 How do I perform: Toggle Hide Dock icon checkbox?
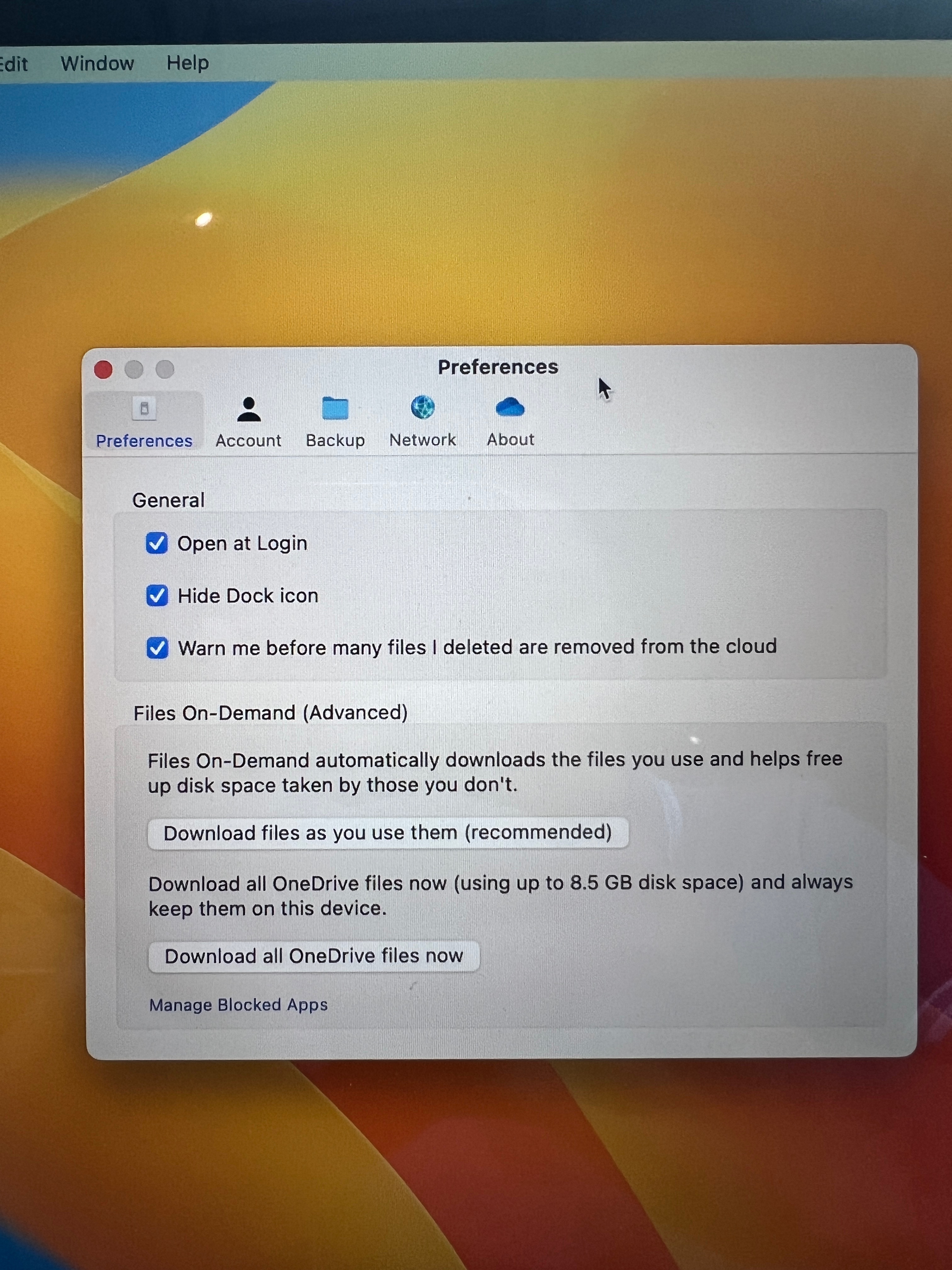[157, 596]
